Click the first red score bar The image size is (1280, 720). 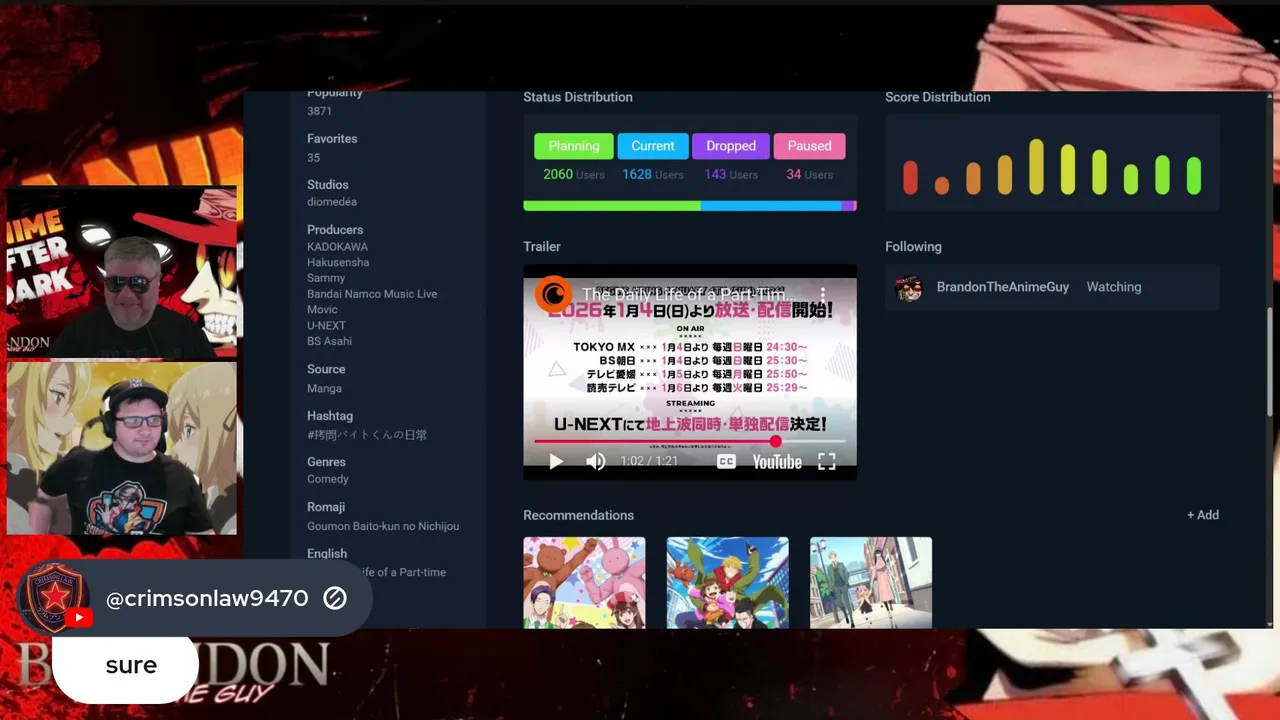pyautogui.click(x=910, y=177)
